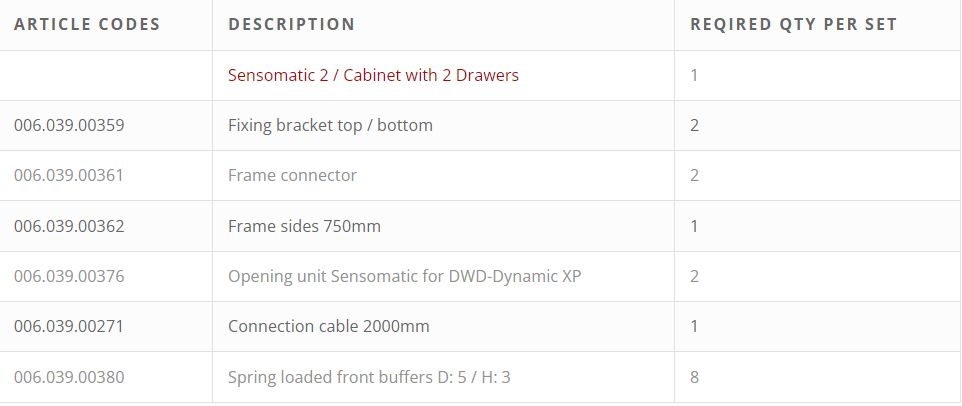Click quantity 1 in the Connection cable row
962x406 pixels.
click(x=695, y=326)
